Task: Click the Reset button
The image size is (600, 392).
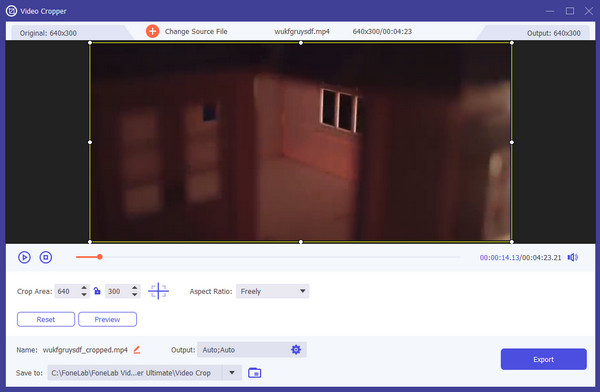Action: [x=46, y=319]
